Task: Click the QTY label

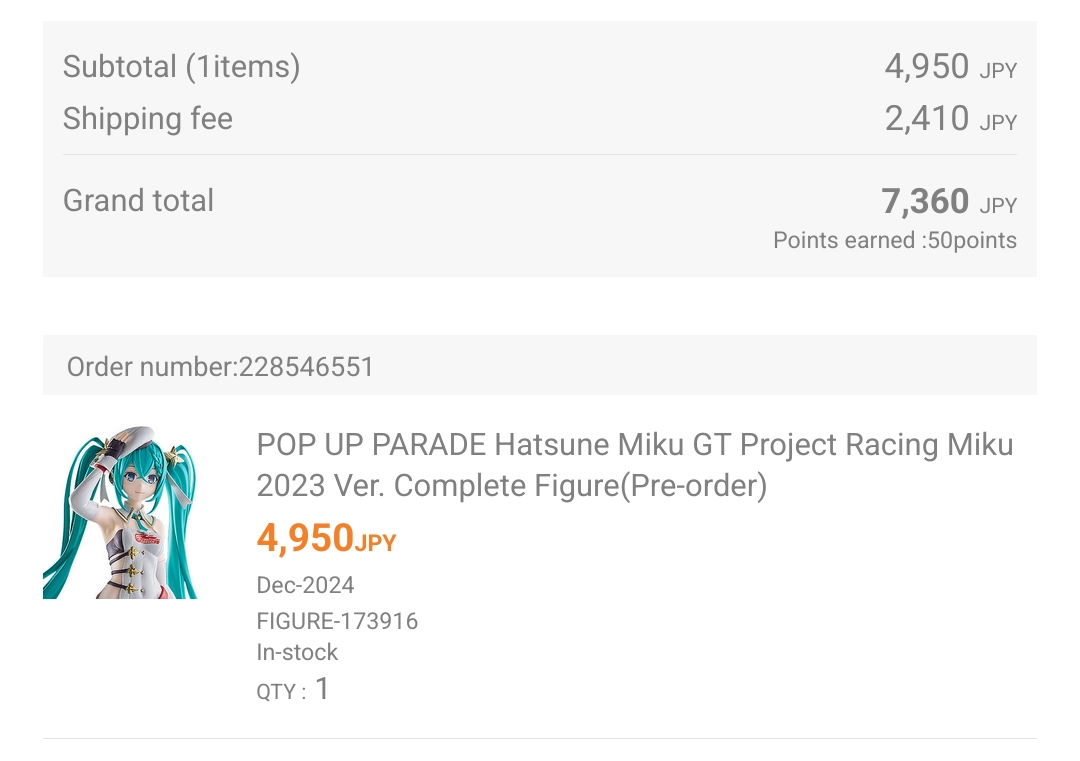Action: [281, 691]
